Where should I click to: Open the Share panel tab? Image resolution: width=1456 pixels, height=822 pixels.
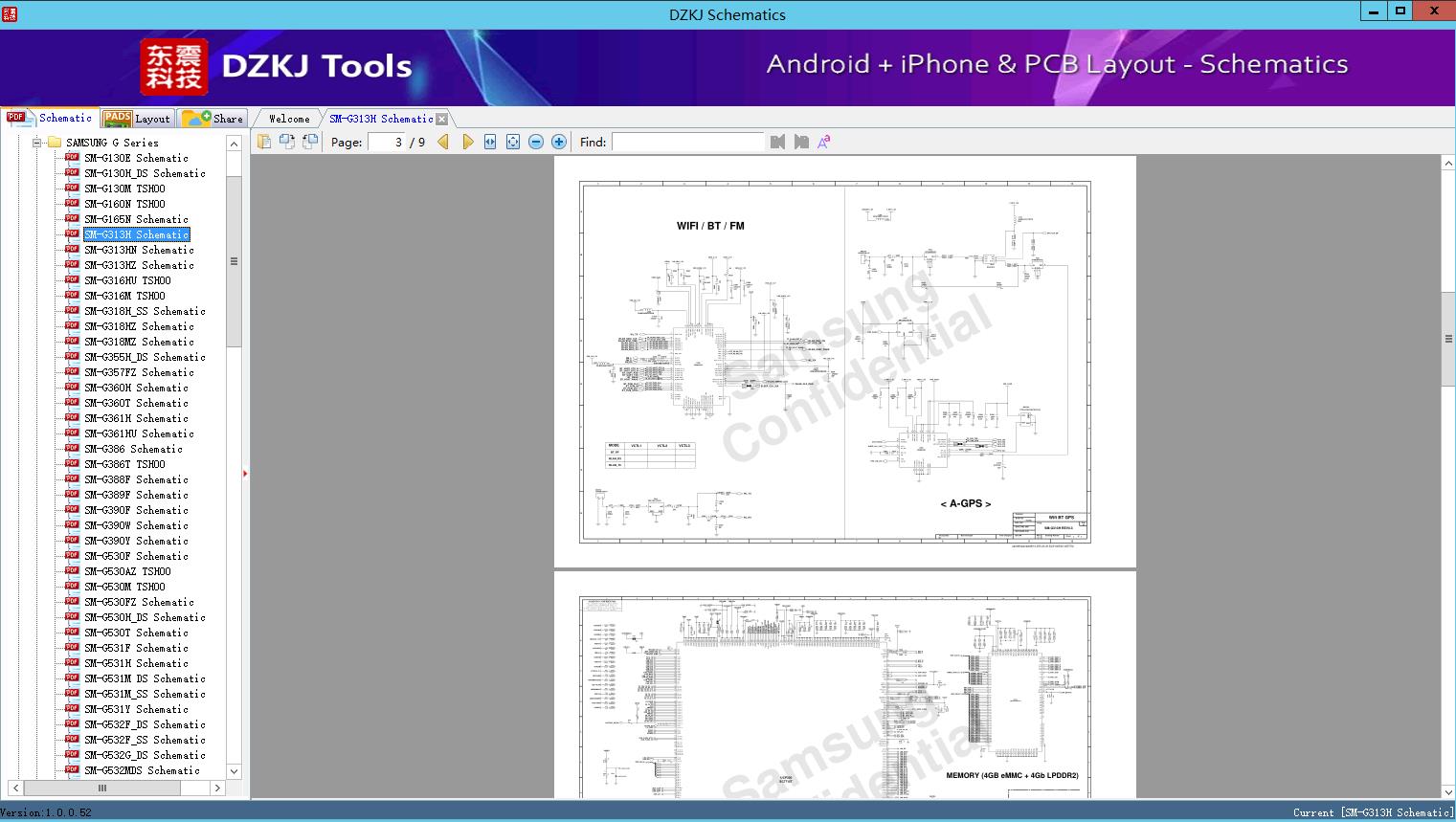[x=213, y=119]
